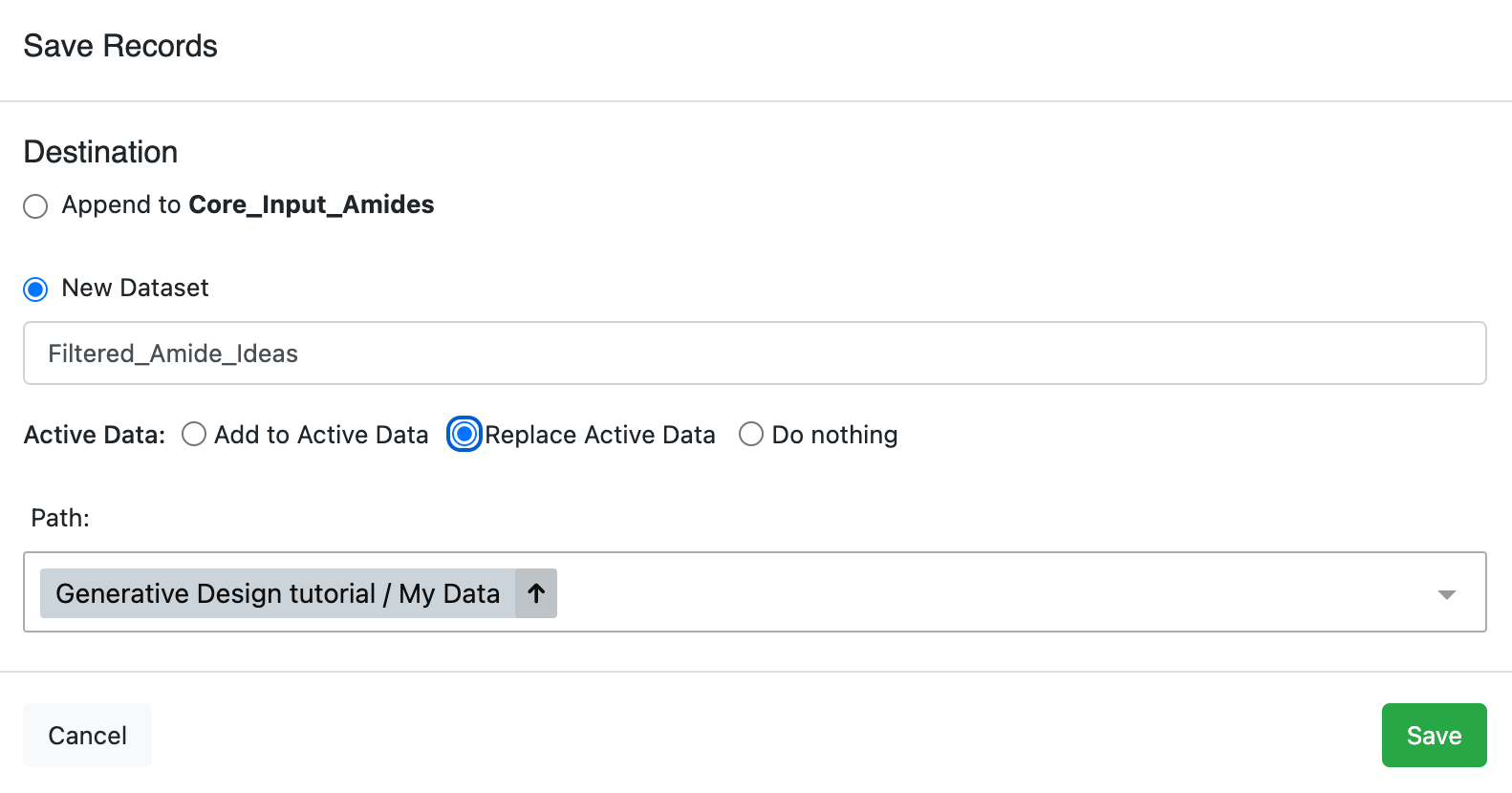The width and height of the screenshot is (1512, 793).
Task: Click the Destination section heading
Action: [x=100, y=152]
